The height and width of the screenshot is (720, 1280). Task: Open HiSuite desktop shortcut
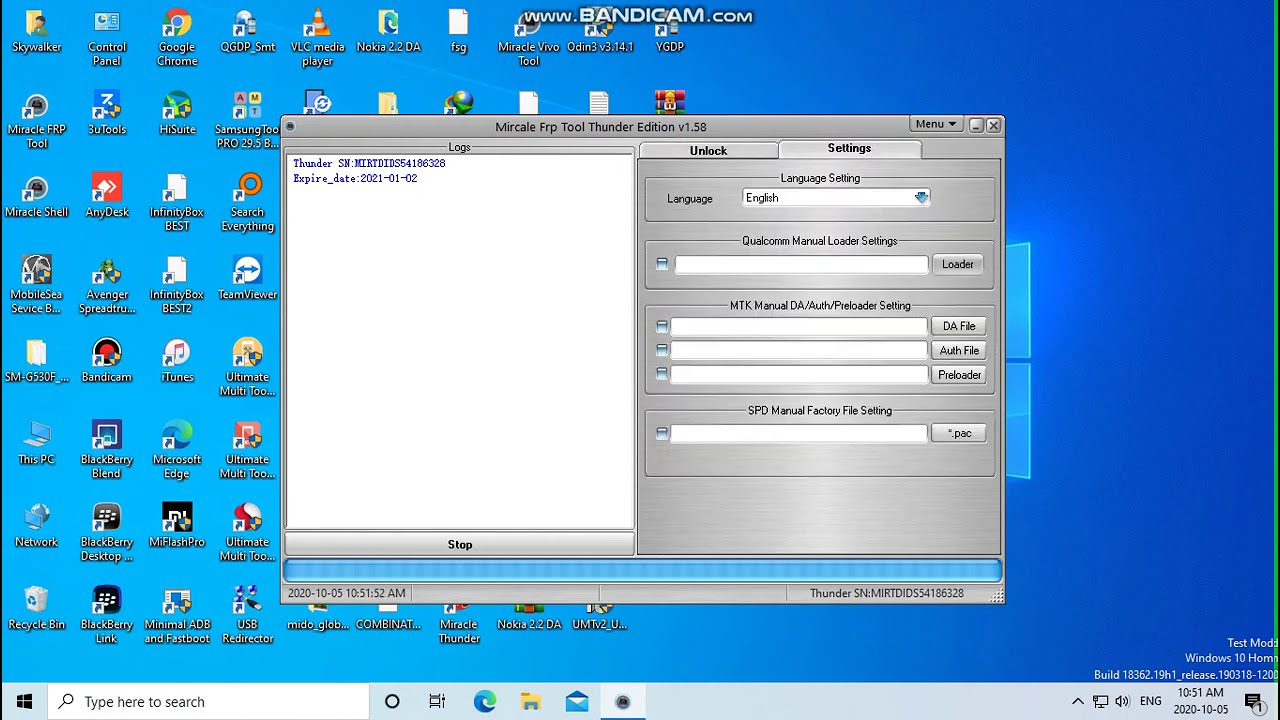tap(177, 114)
